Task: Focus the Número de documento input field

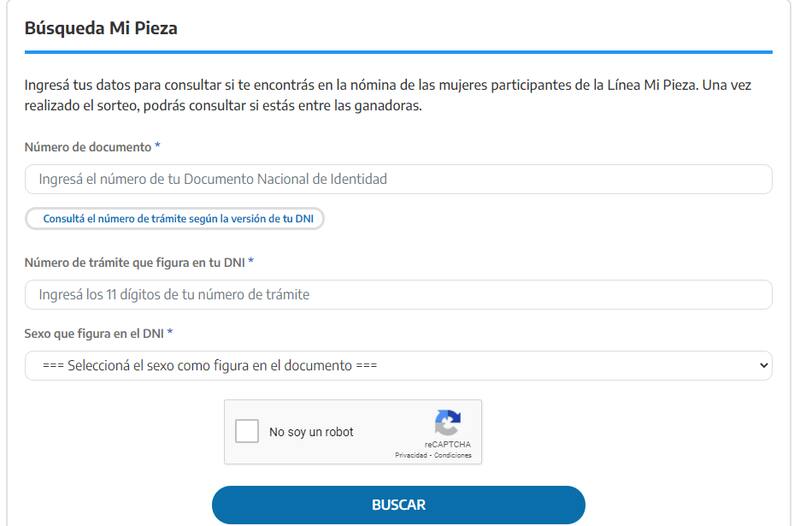Action: [x=398, y=179]
